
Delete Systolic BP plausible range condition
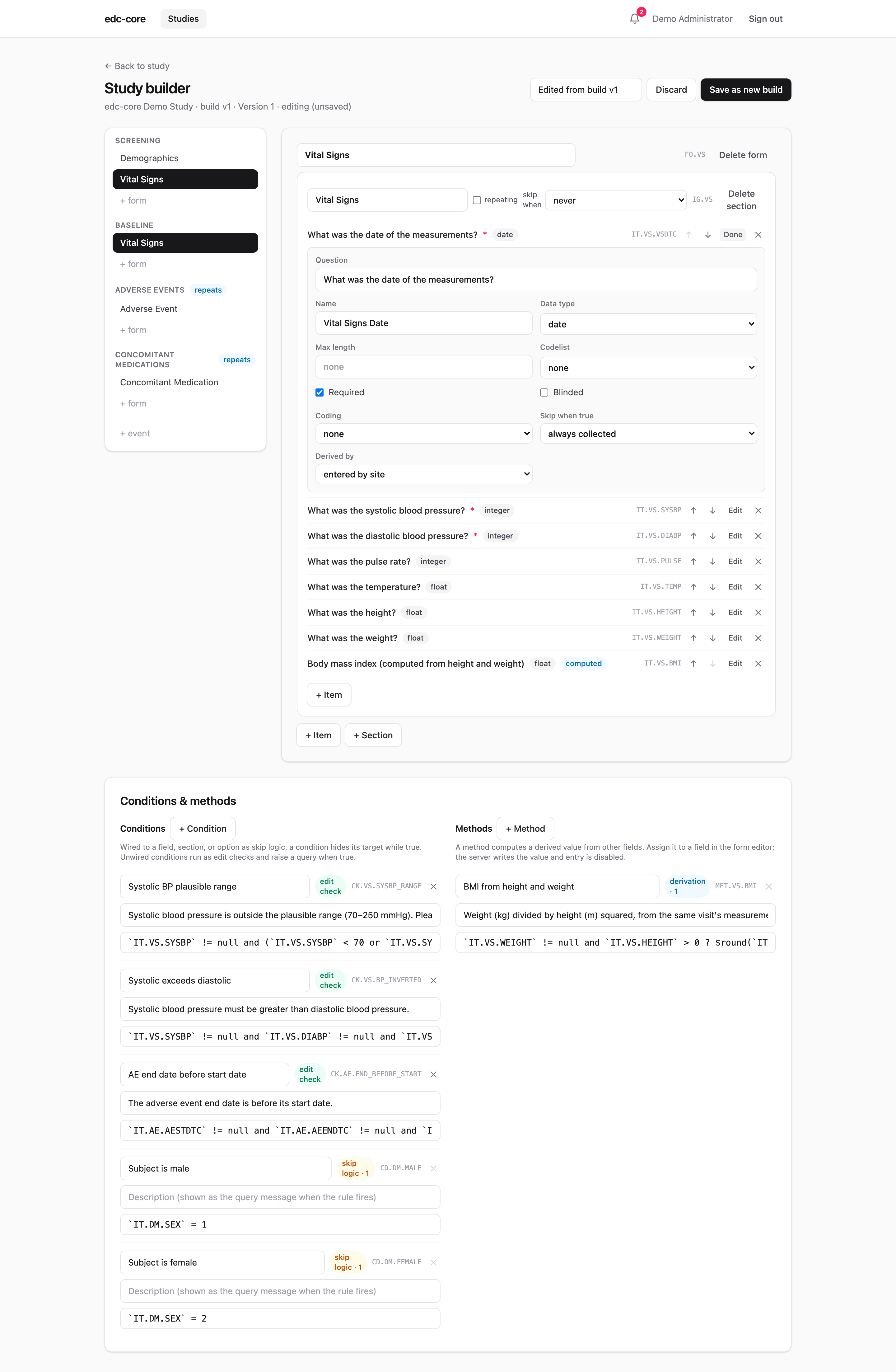pos(433,886)
